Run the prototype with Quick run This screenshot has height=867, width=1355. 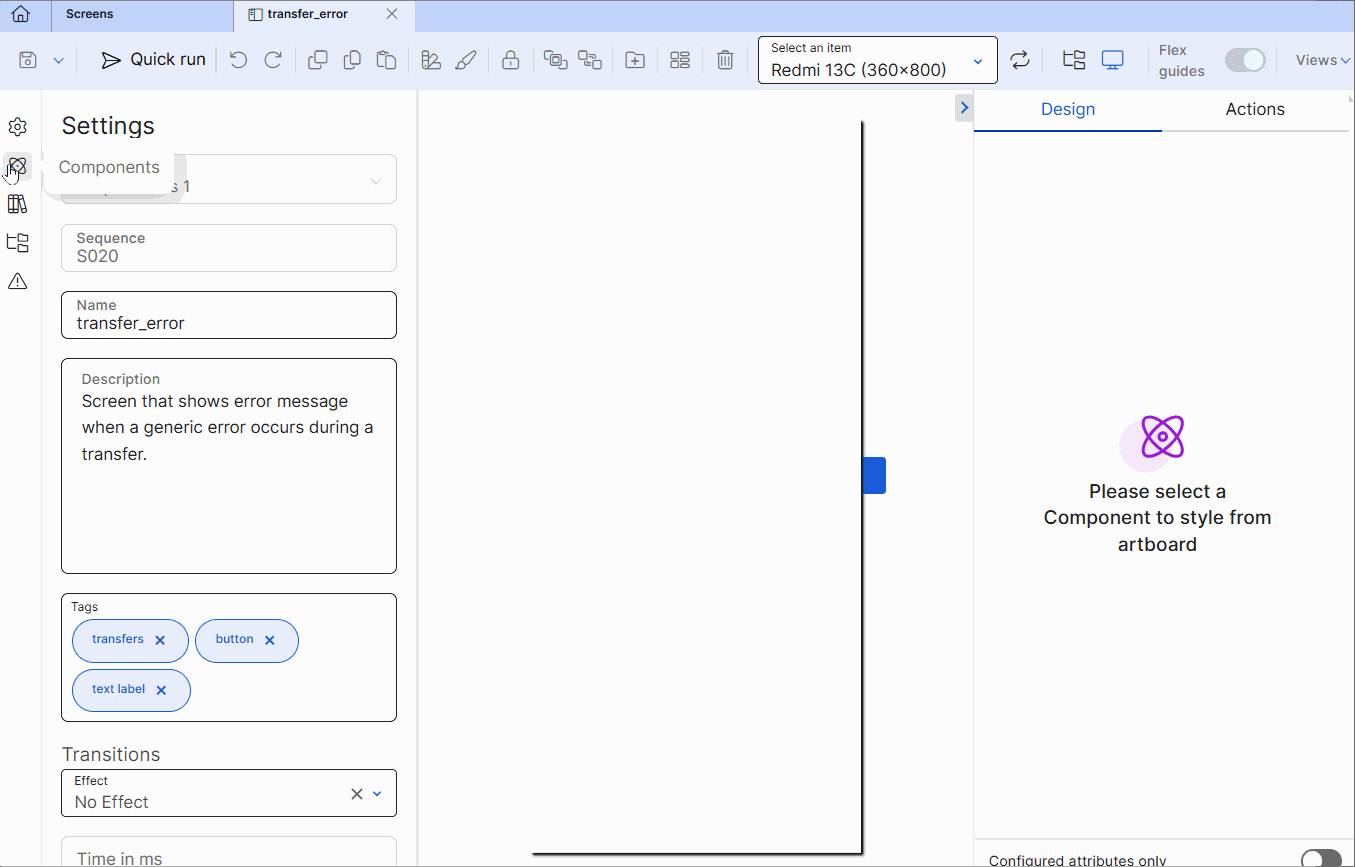(x=152, y=59)
